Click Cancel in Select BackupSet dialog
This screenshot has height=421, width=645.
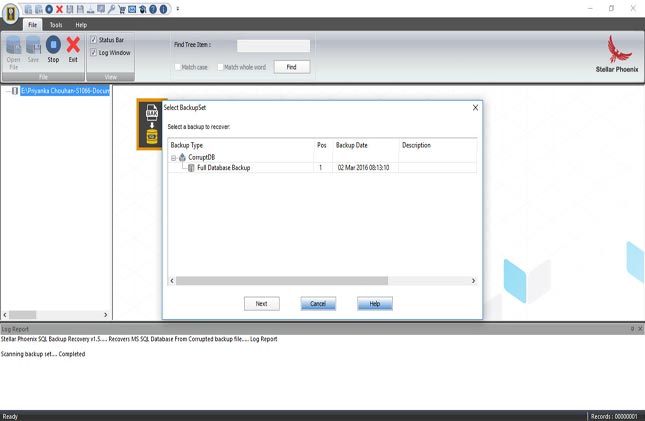click(x=318, y=304)
